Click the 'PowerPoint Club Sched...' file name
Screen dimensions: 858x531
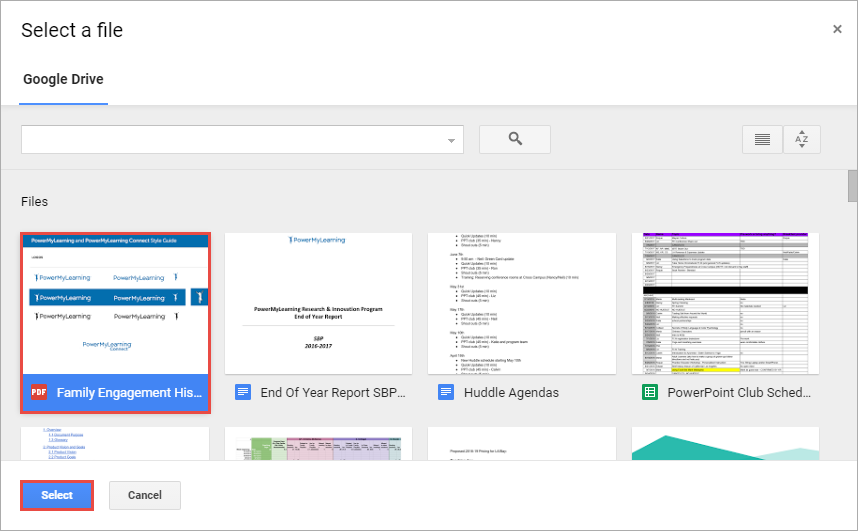click(x=739, y=393)
